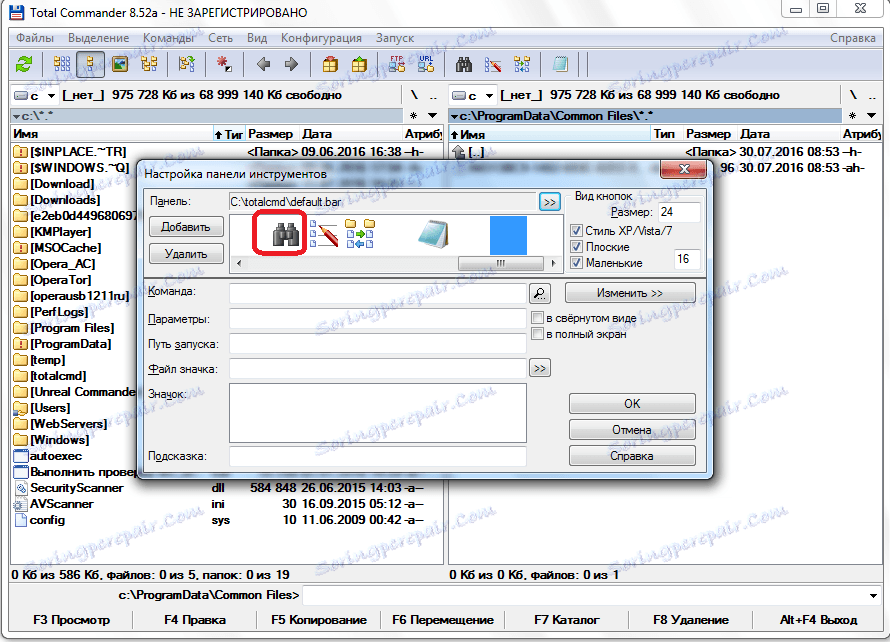This screenshot has height=642, width=890.
Task: Click the unpack files box icon
Action: pos(359,64)
